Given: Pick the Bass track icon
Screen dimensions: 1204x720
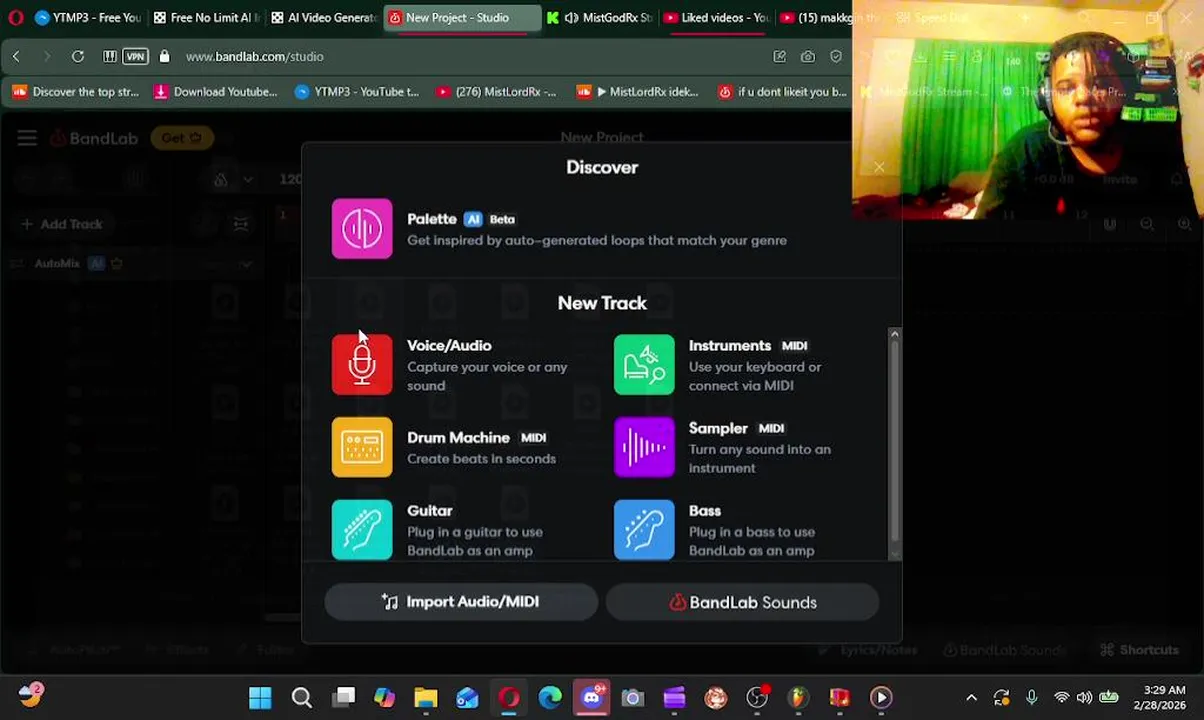Looking at the screenshot, I should click(644, 530).
